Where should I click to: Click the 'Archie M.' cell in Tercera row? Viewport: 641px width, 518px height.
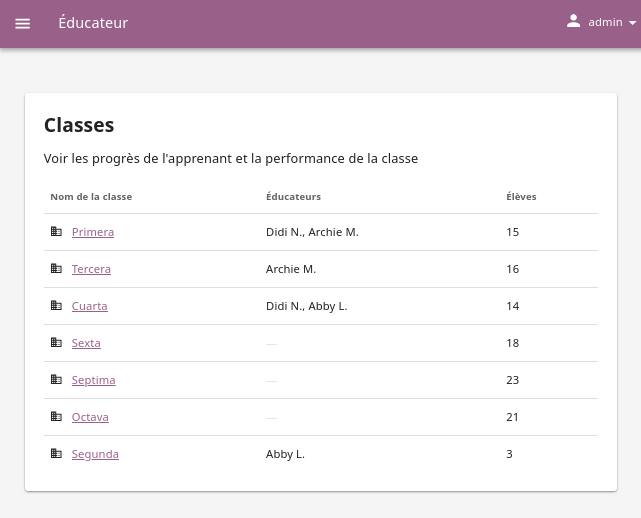point(291,269)
